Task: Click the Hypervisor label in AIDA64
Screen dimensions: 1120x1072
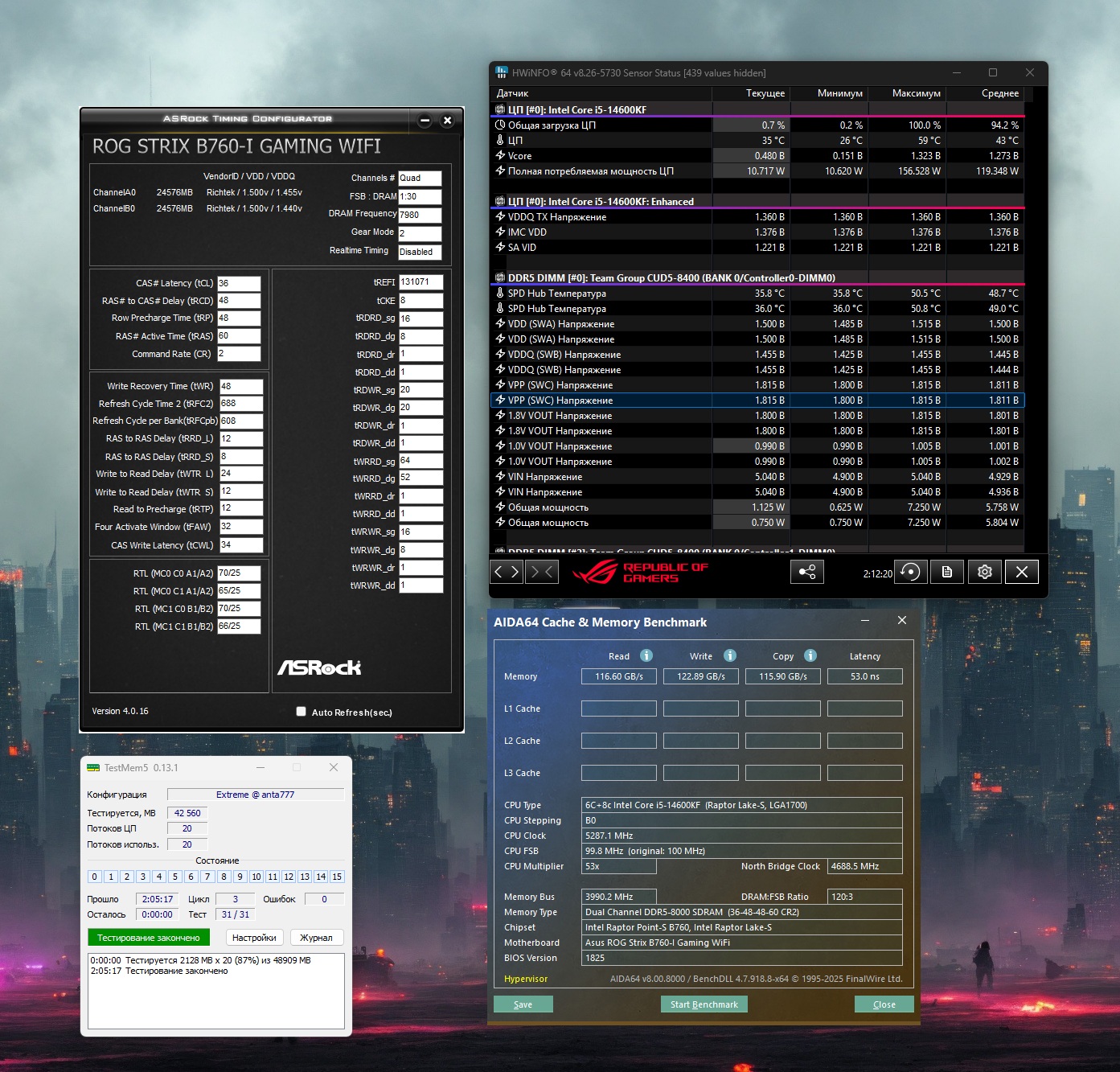Action: [526, 979]
